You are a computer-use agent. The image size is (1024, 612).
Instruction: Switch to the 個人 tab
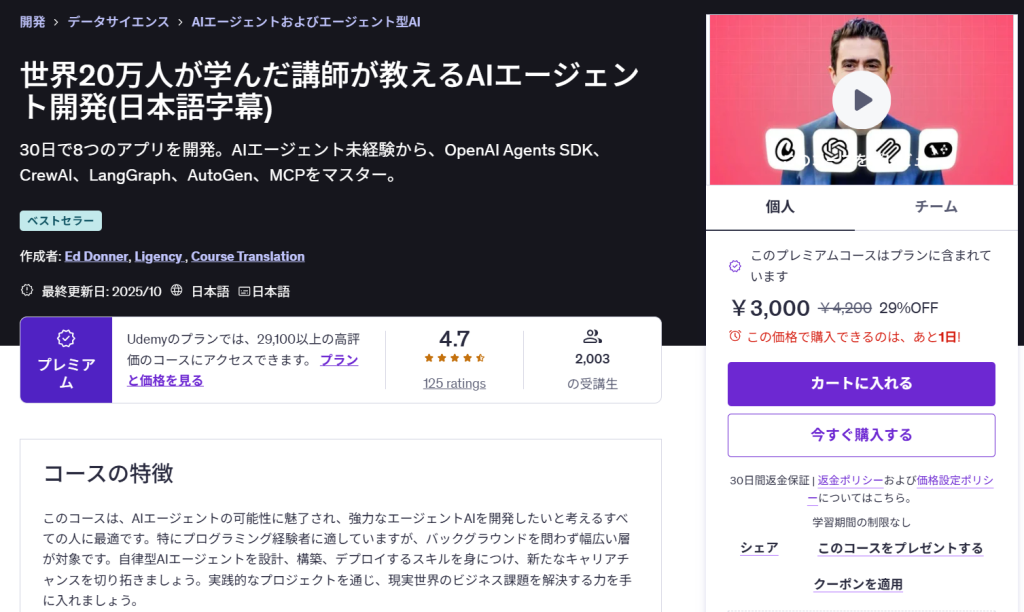[x=780, y=207]
